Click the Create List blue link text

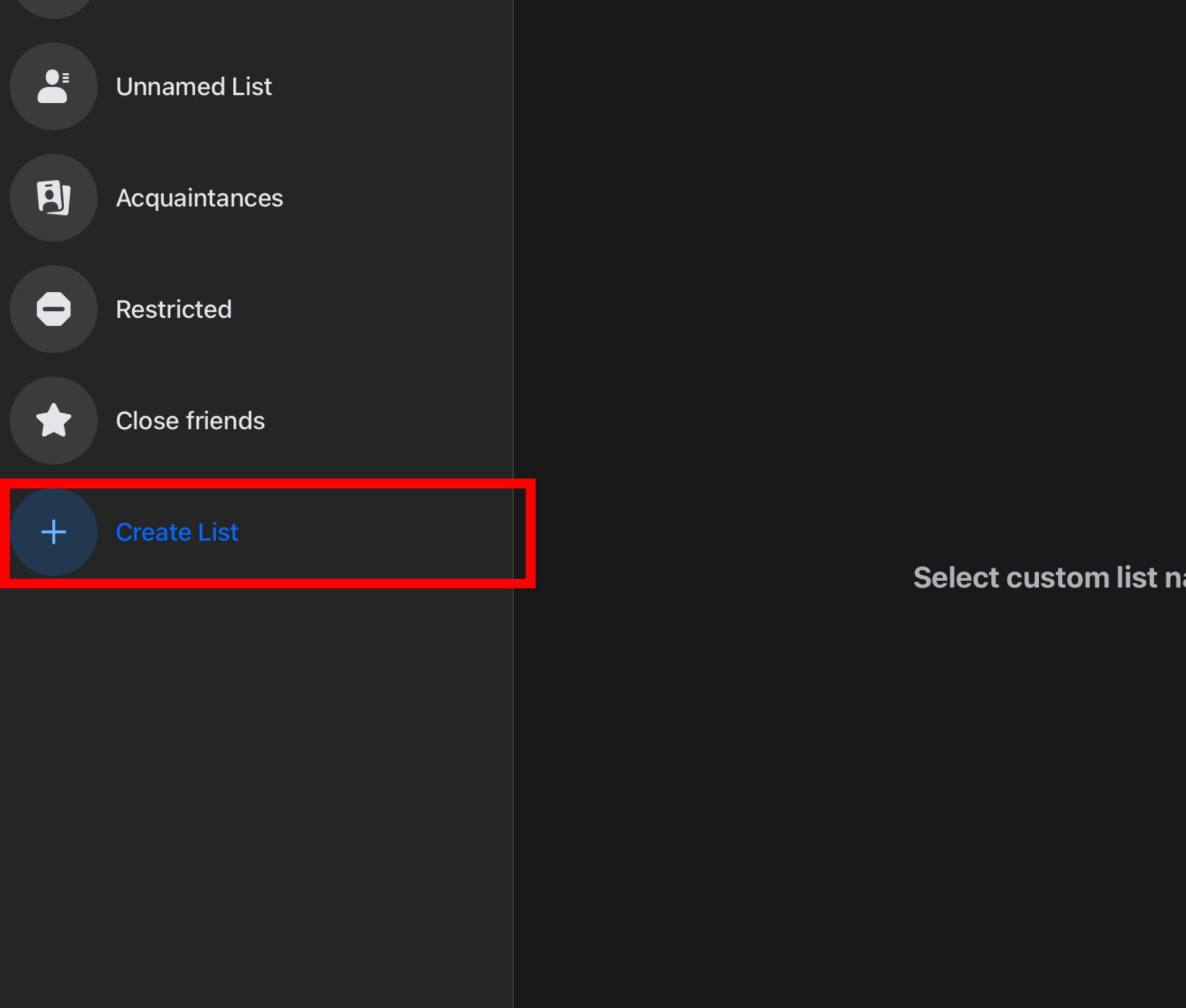coord(177,532)
